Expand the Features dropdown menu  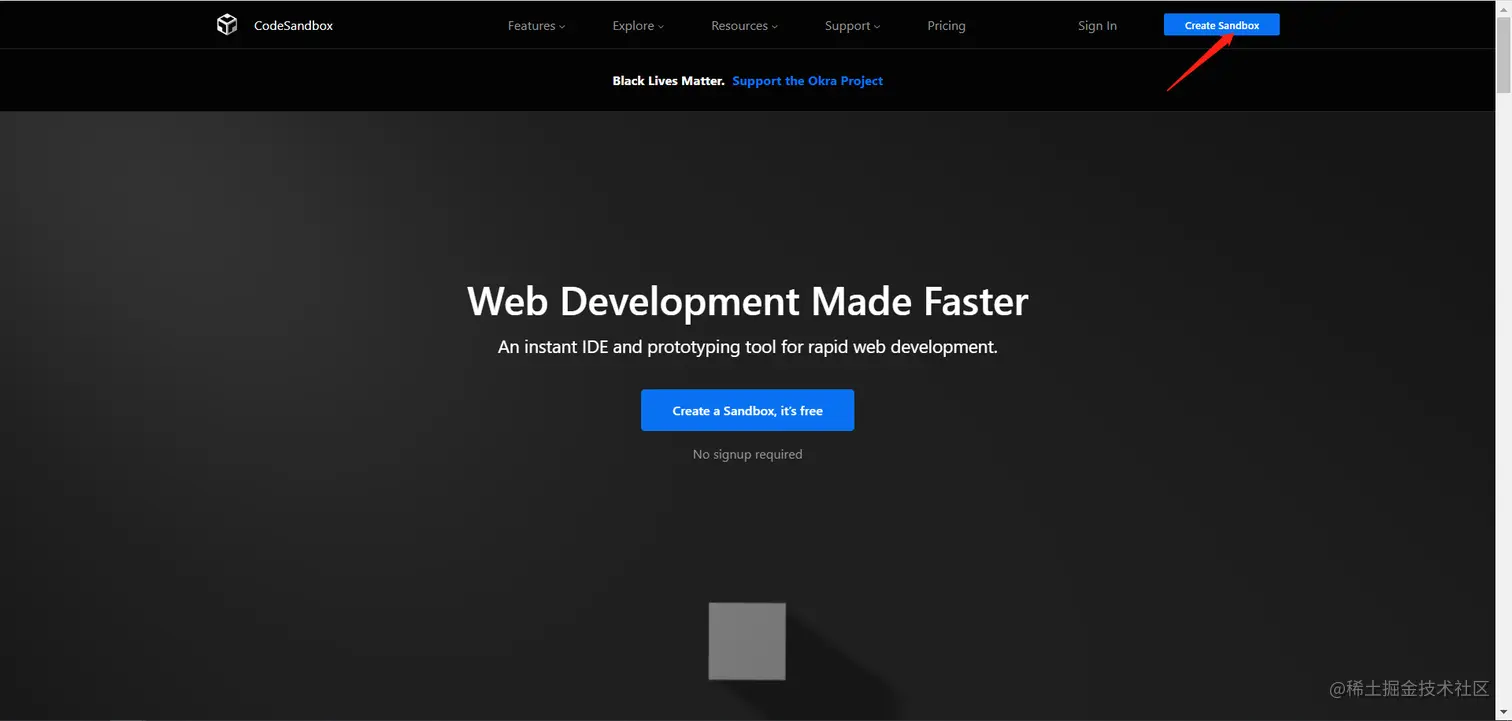click(536, 26)
